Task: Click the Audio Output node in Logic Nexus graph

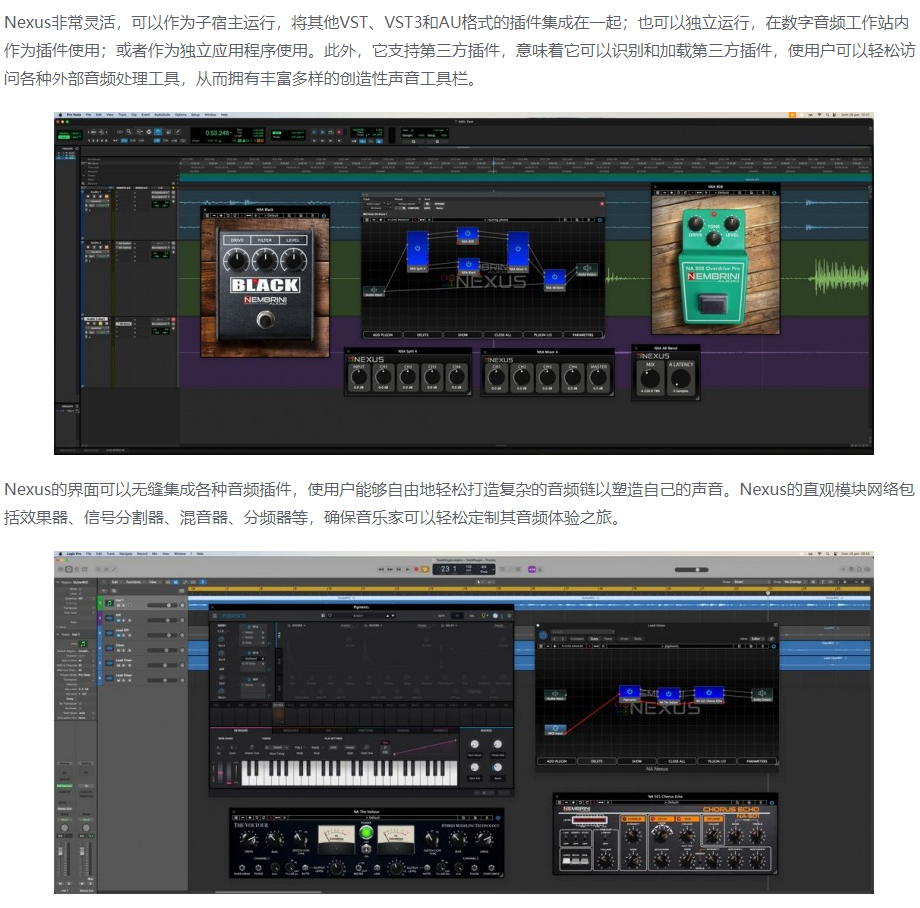Action: (x=762, y=694)
